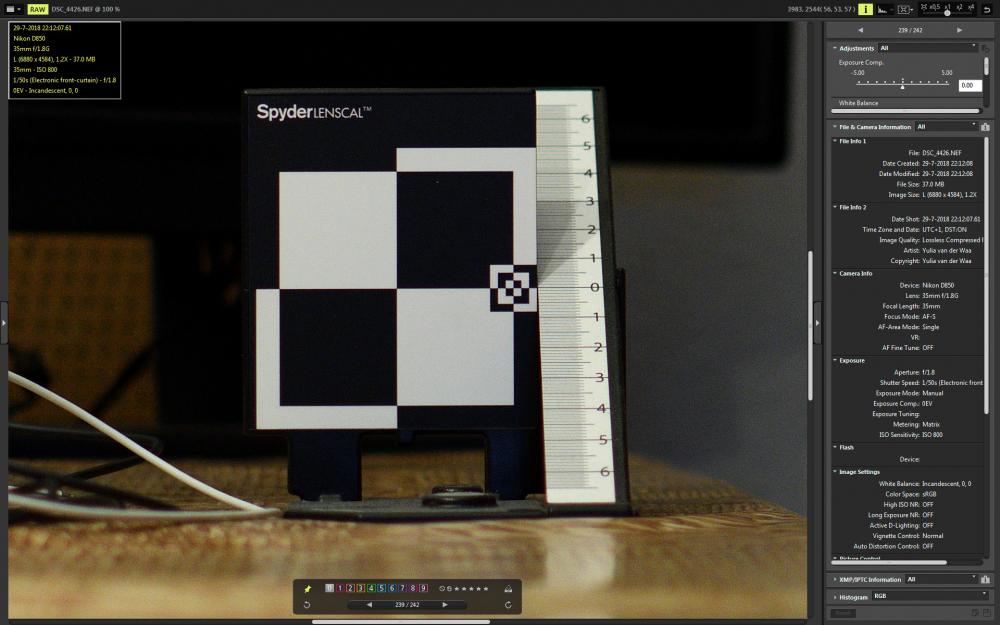Collapse the Flash group
The width and height of the screenshot is (1000, 625).
point(835,447)
